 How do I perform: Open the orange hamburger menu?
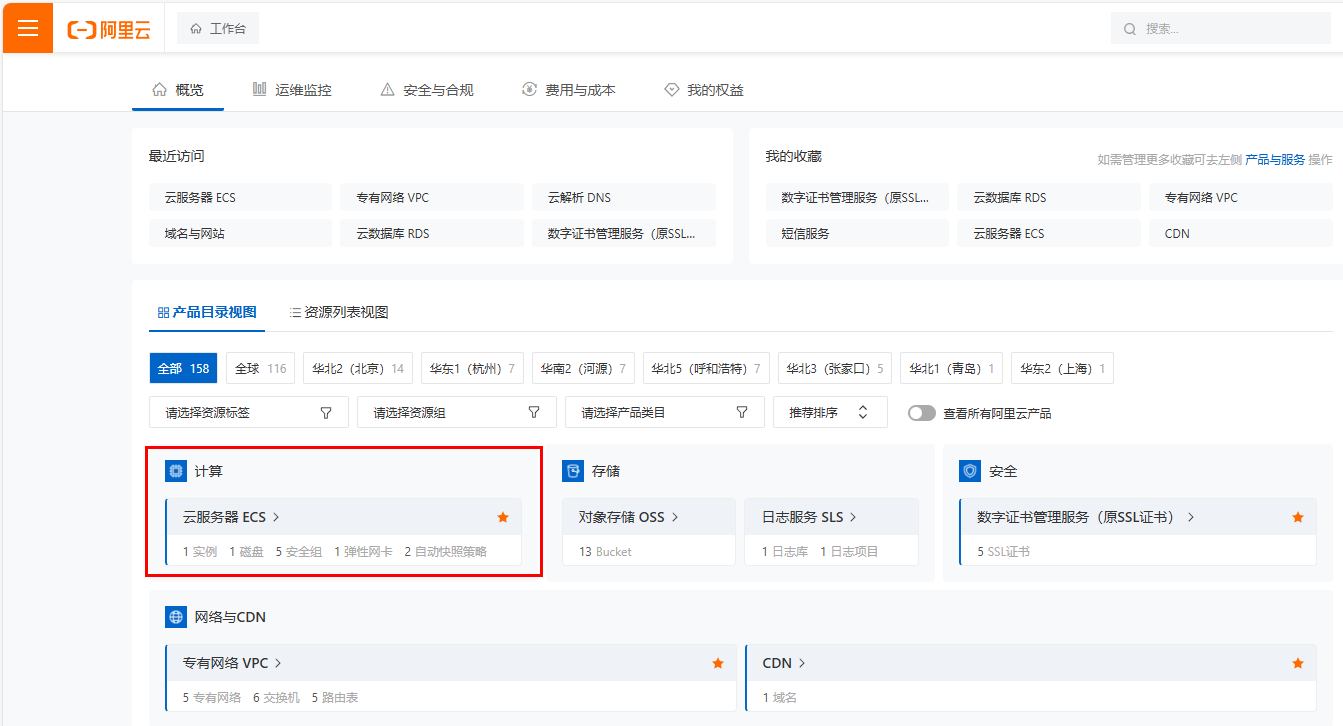coord(27,28)
